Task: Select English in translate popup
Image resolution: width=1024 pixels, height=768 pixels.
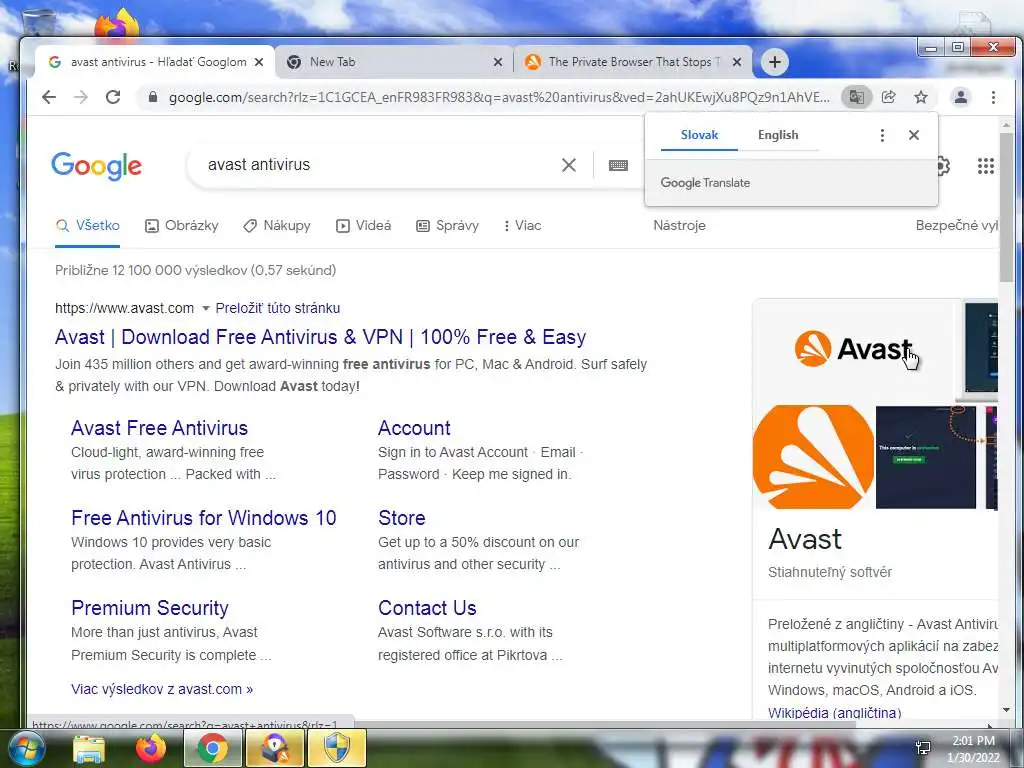Action: point(778,135)
